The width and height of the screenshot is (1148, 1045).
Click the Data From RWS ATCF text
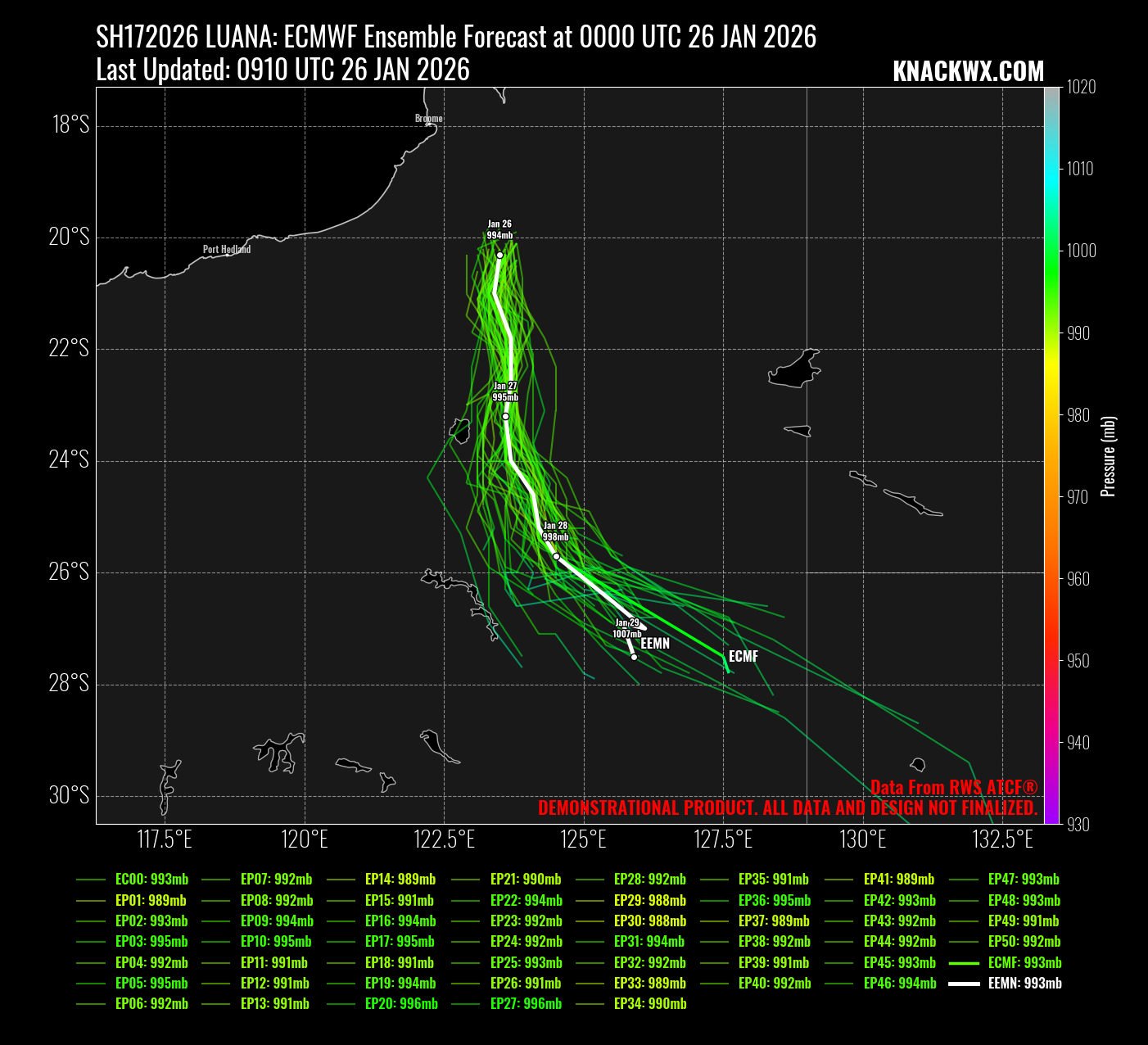point(954,788)
